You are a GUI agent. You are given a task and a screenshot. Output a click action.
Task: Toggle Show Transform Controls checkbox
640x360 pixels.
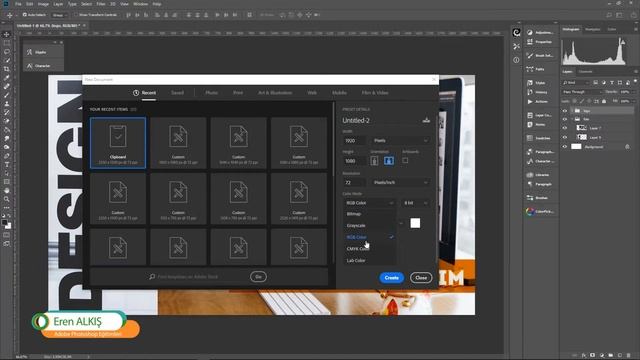coord(76,15)
